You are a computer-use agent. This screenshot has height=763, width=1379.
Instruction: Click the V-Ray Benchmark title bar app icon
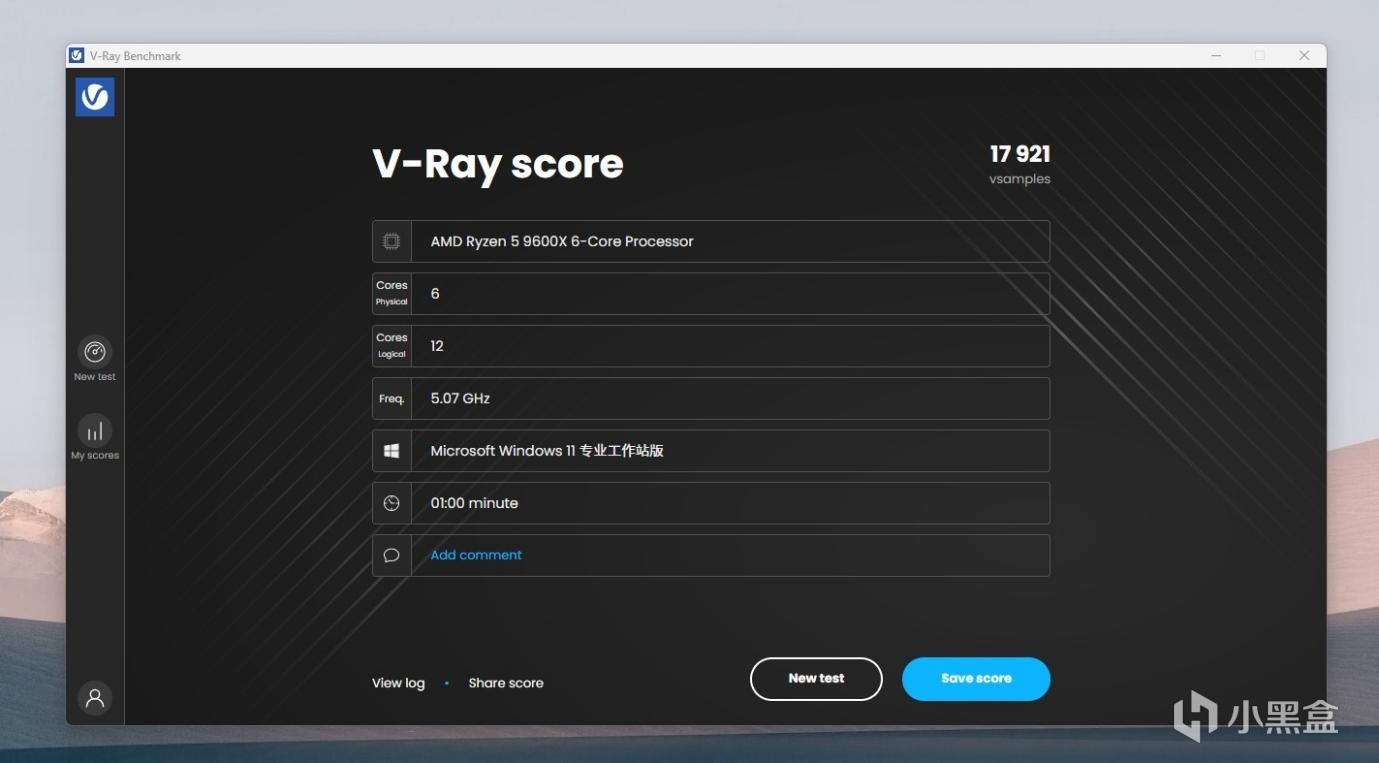[x=77, y=56]
